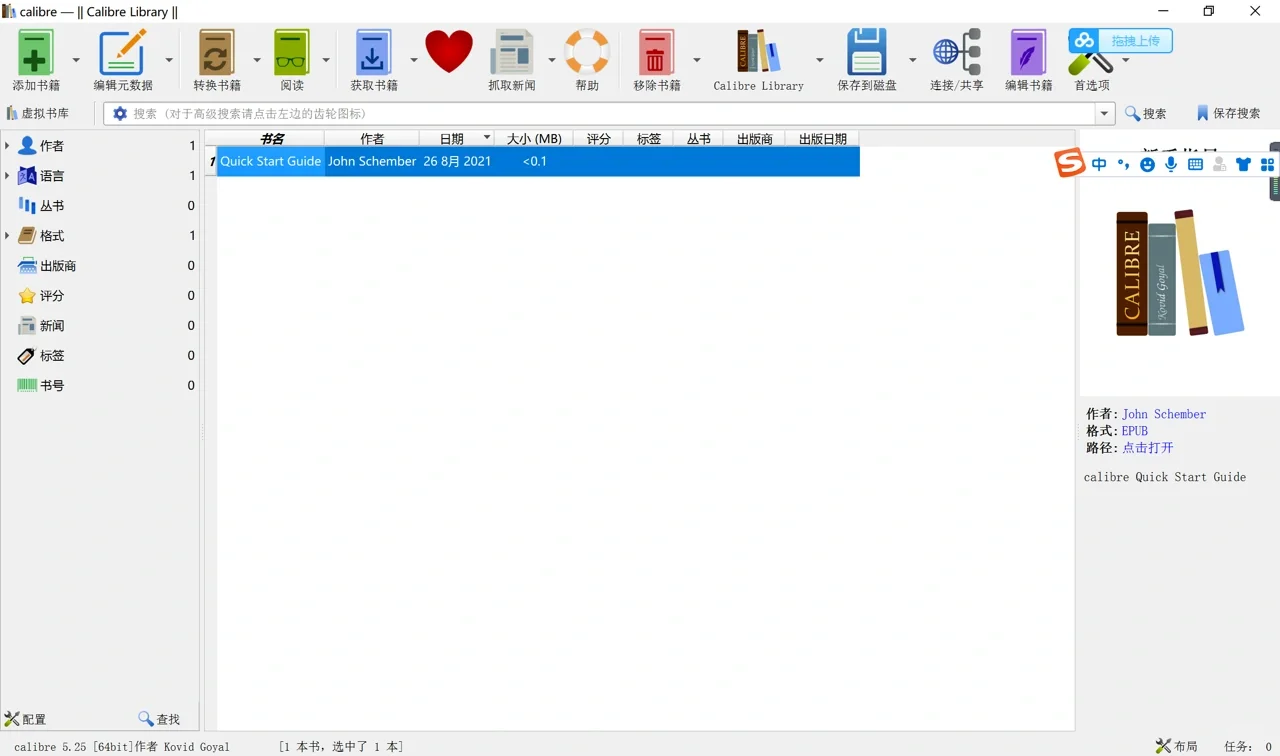Toggle the Sogou punctuation mode icon

click(x=1123, y=164)
